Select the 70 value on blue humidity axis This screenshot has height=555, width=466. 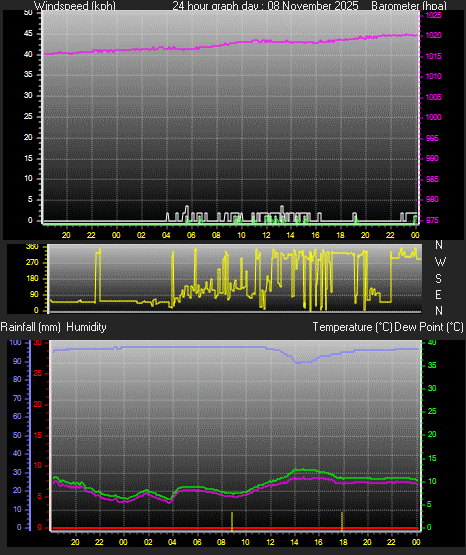17,398
